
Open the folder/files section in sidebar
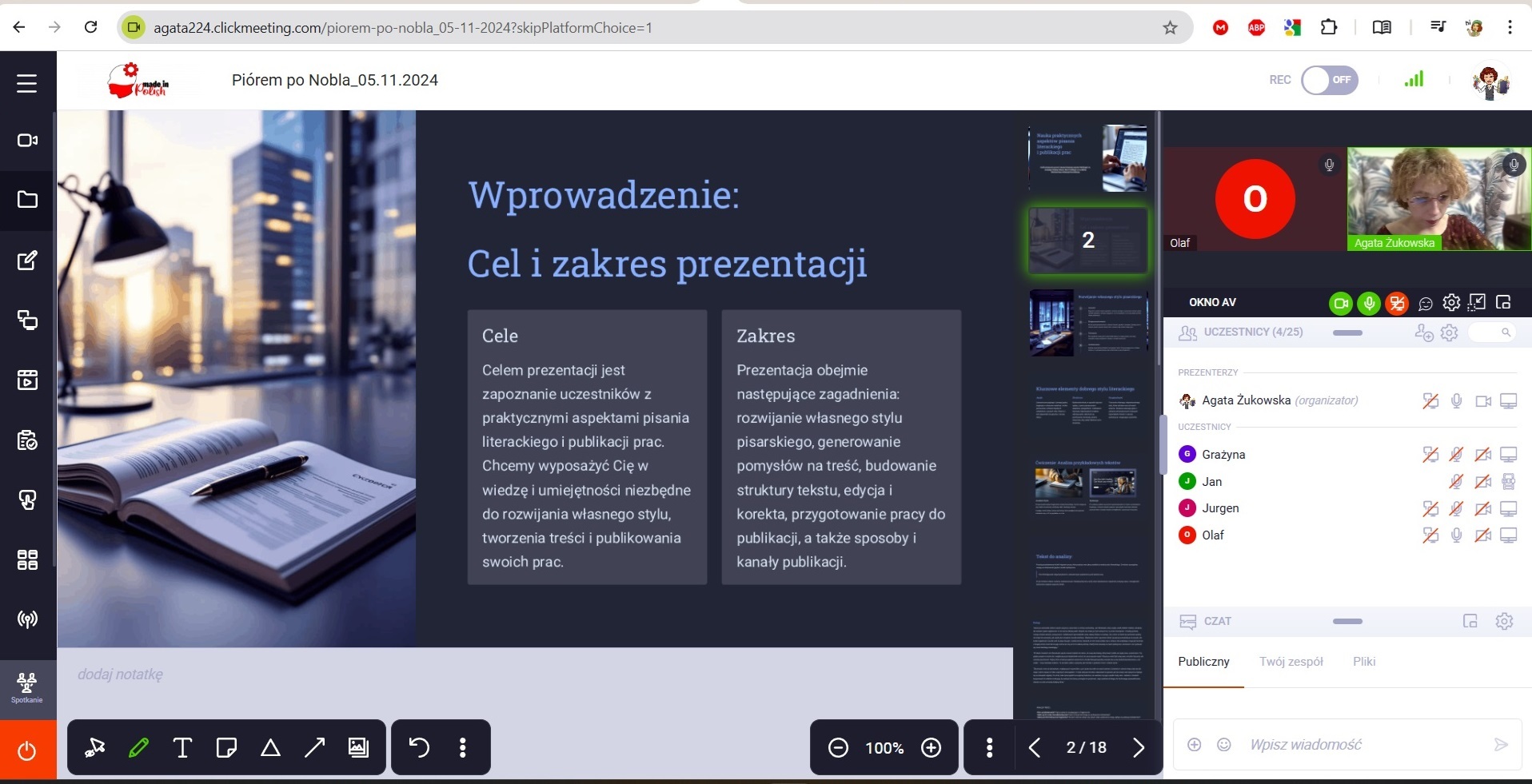click(x=27, y=200)
